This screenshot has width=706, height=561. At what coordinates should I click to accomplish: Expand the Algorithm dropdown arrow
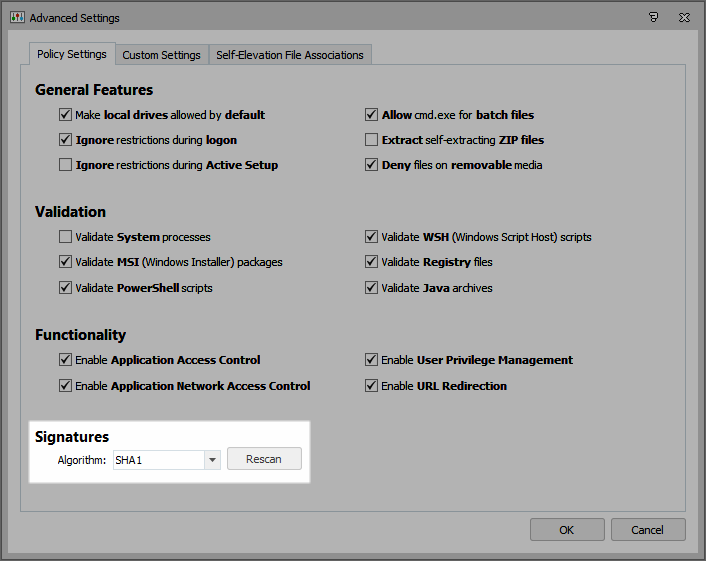[211, 460]
